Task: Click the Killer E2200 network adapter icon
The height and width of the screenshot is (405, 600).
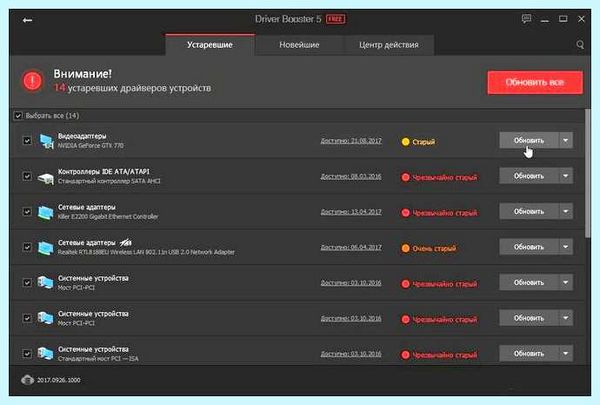Action: (x=46, y=212)
